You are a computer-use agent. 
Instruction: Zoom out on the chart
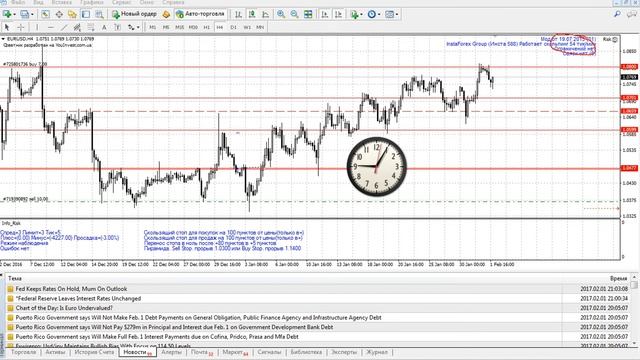coord(294,14)
